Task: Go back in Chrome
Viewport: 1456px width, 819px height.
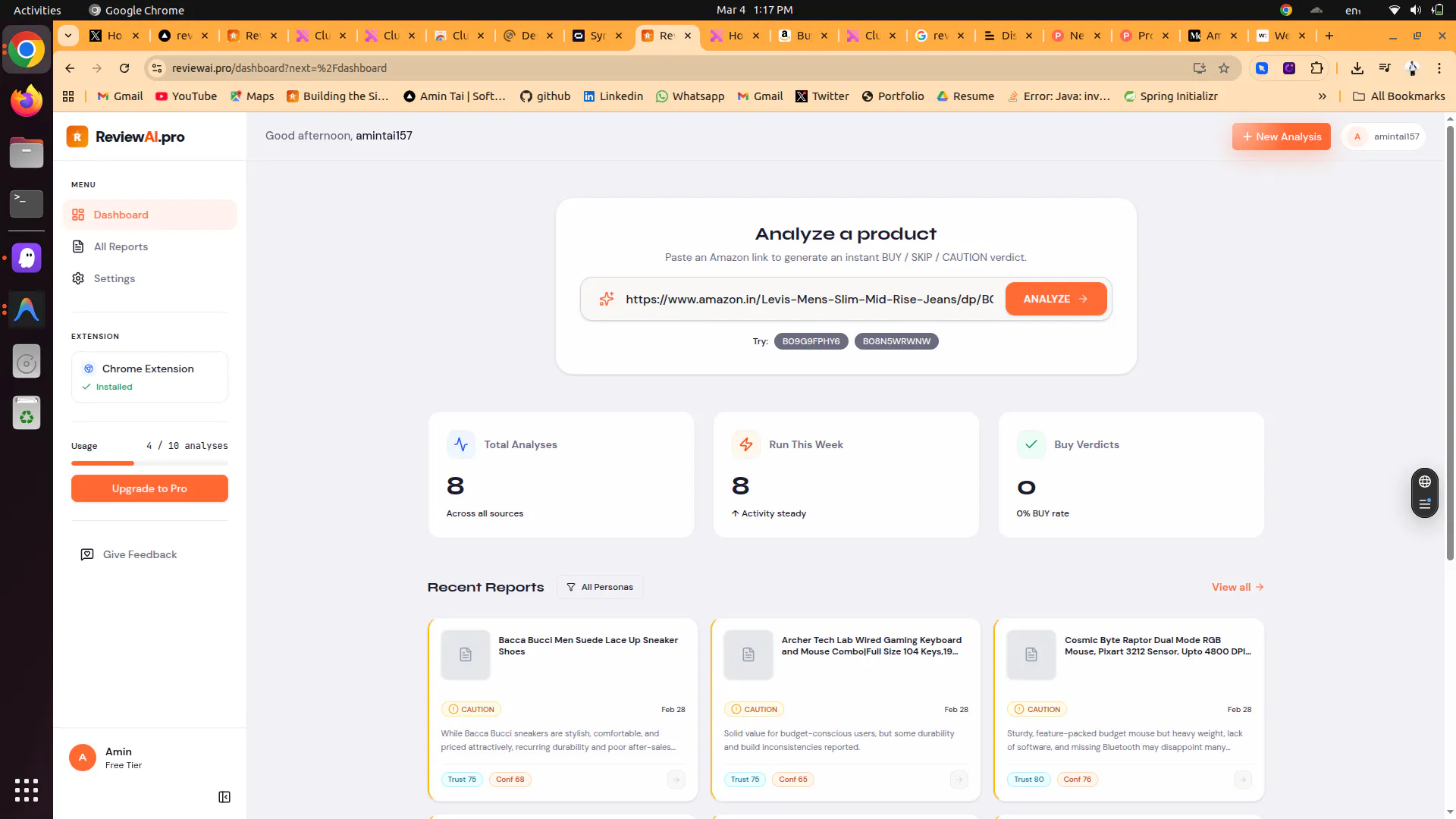Action: coord(70,68)
